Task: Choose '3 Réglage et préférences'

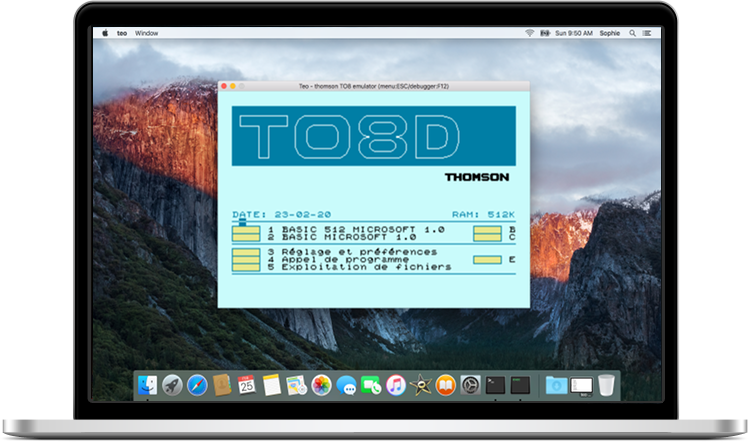Action: coord(353,252)
